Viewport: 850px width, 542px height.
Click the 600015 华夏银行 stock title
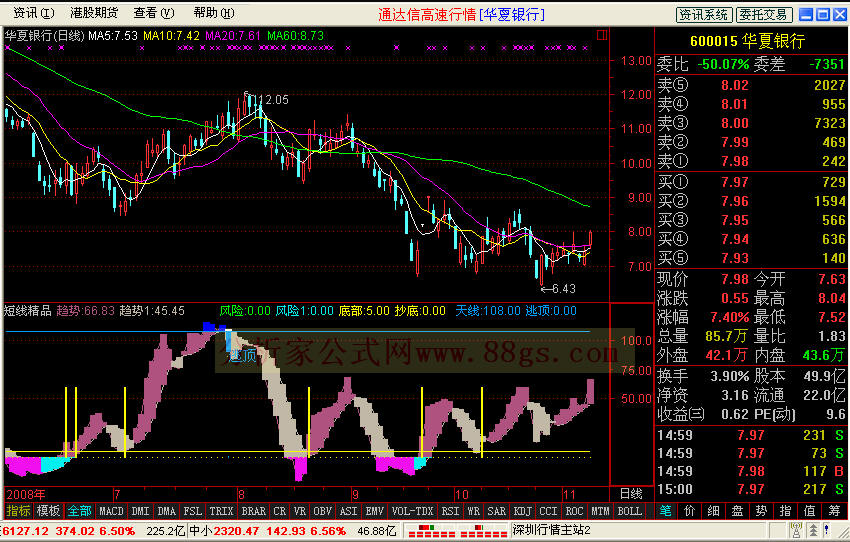pyautogui.click(x=748, y=41)
